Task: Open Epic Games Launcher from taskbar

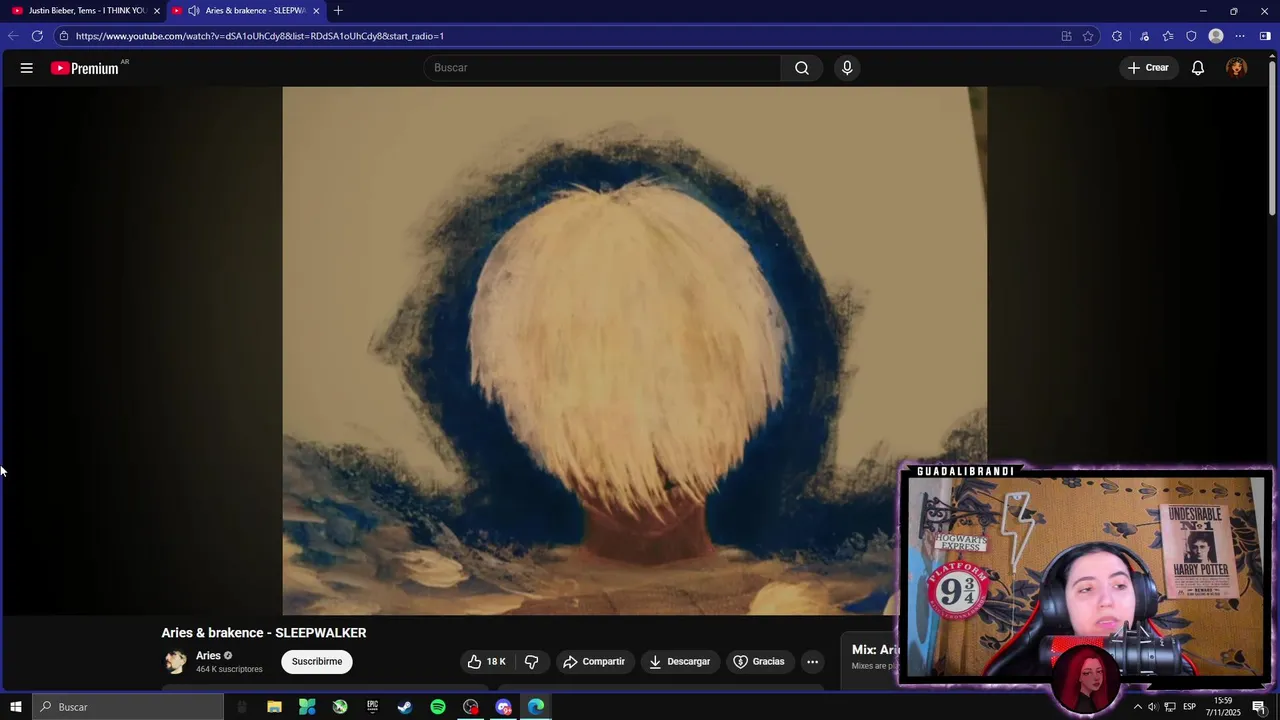Action: (x=372, y=707)
